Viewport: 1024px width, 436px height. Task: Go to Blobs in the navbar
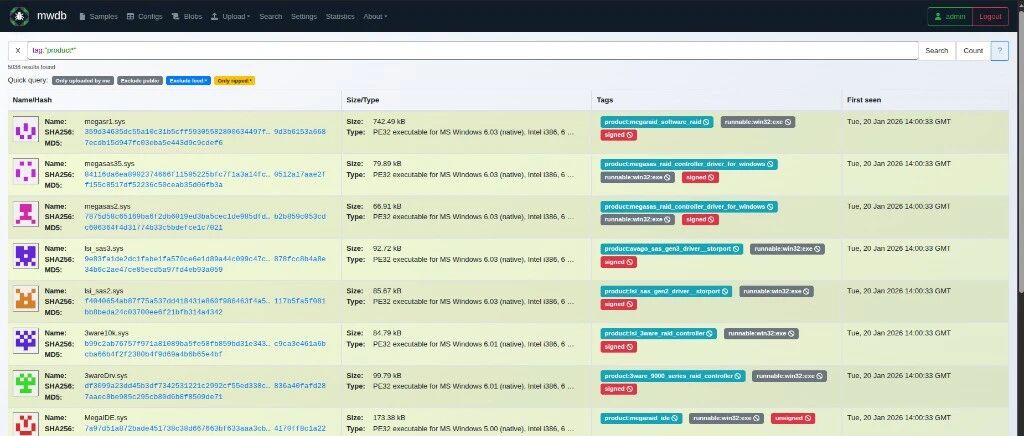pos(187,16)
